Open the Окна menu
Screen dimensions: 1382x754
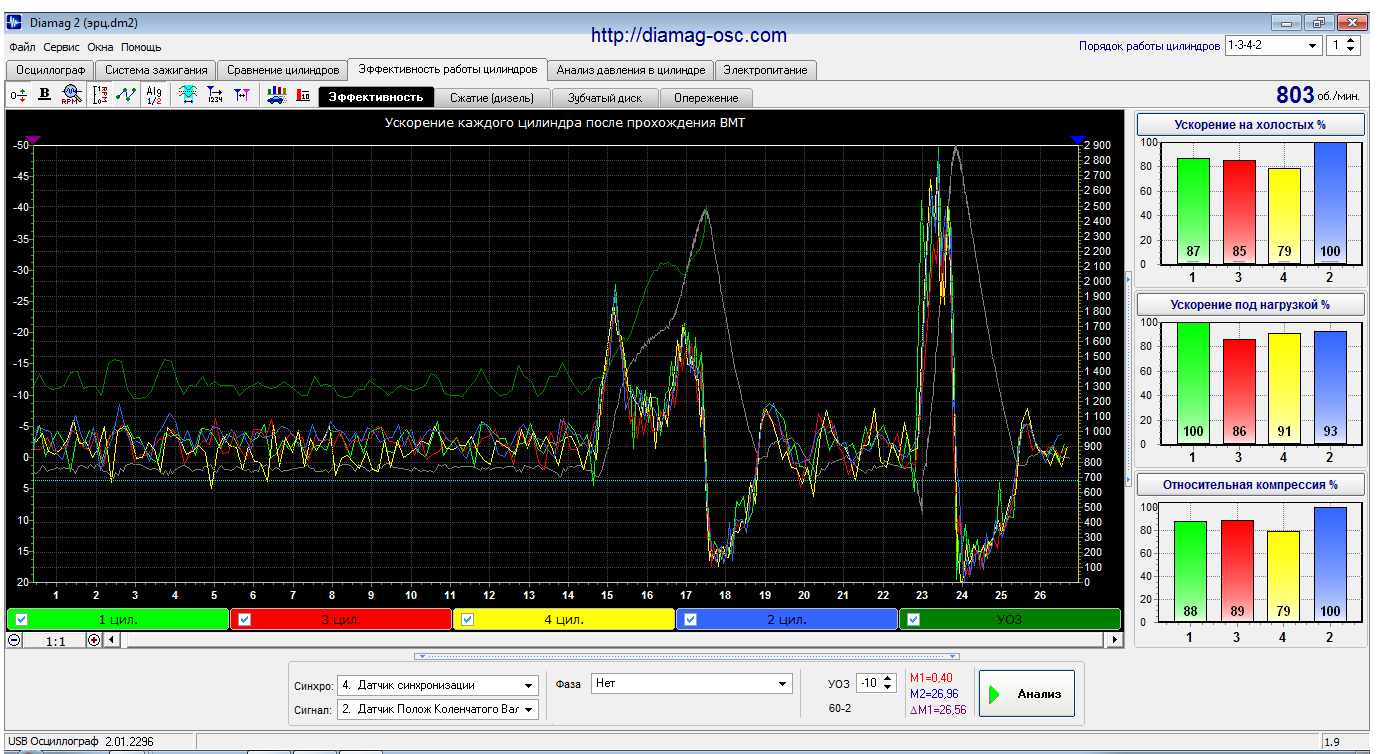coord(100,47)
